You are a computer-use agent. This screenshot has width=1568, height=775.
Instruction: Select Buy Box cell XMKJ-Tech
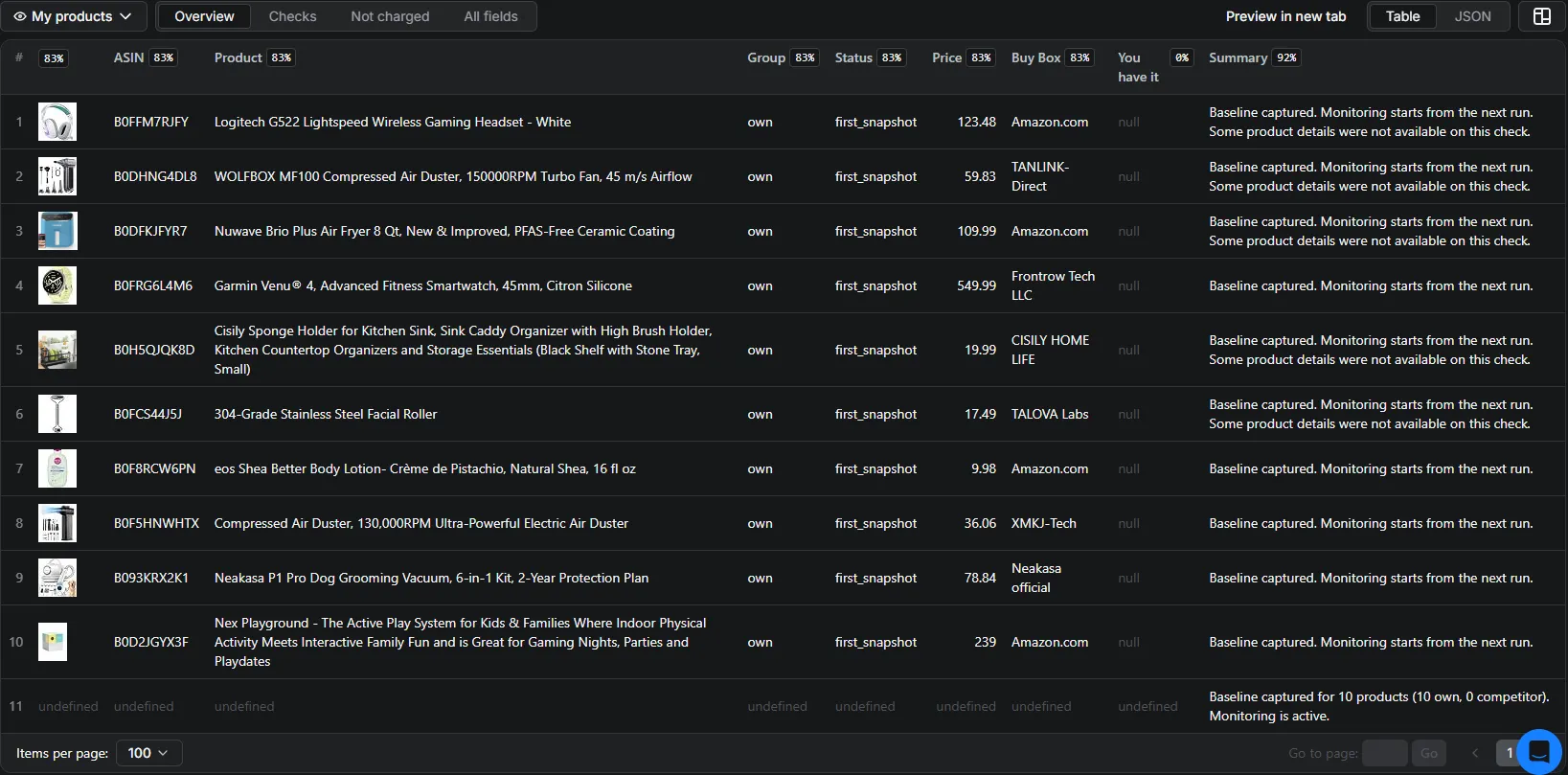1044,523
